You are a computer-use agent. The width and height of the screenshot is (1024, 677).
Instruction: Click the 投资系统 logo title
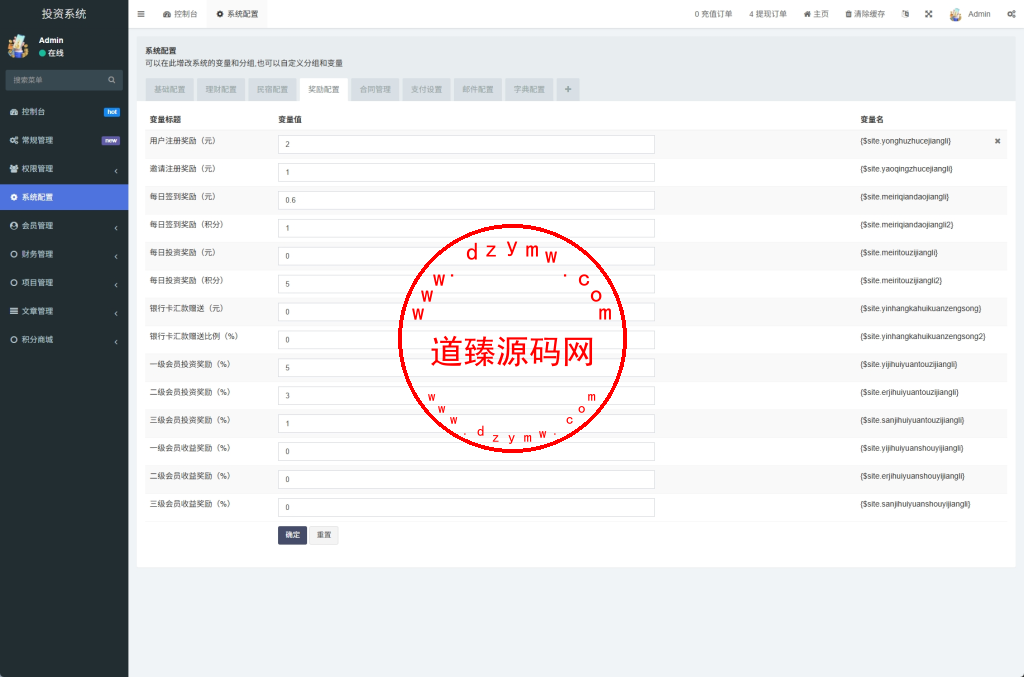(x=64, y=14)
